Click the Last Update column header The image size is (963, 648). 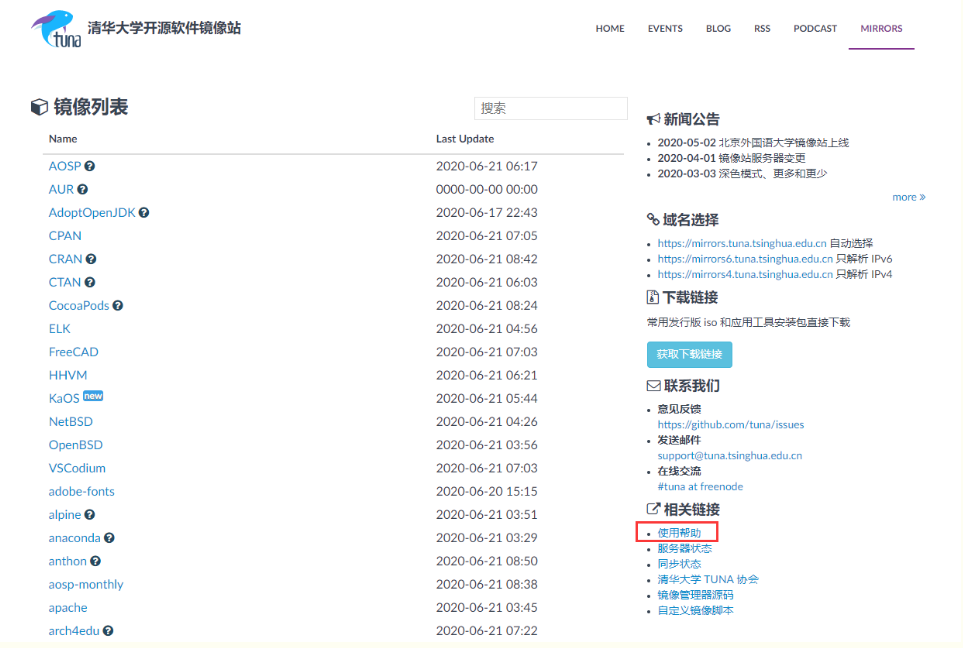pos(465,139)
